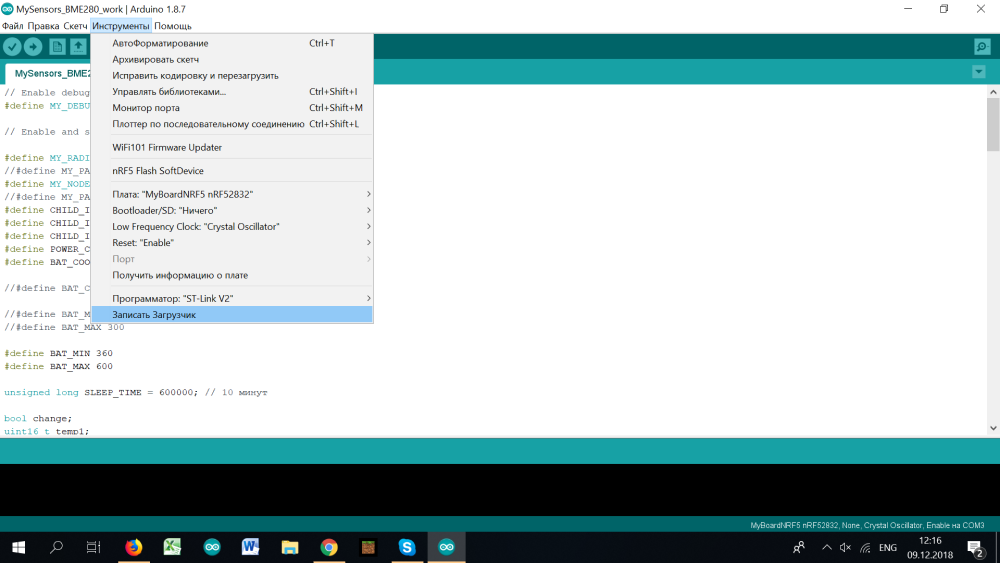The image size is (1000, 563).
Task: Open File Explorer from the taskbar
Action: click(x=290, y=547)
